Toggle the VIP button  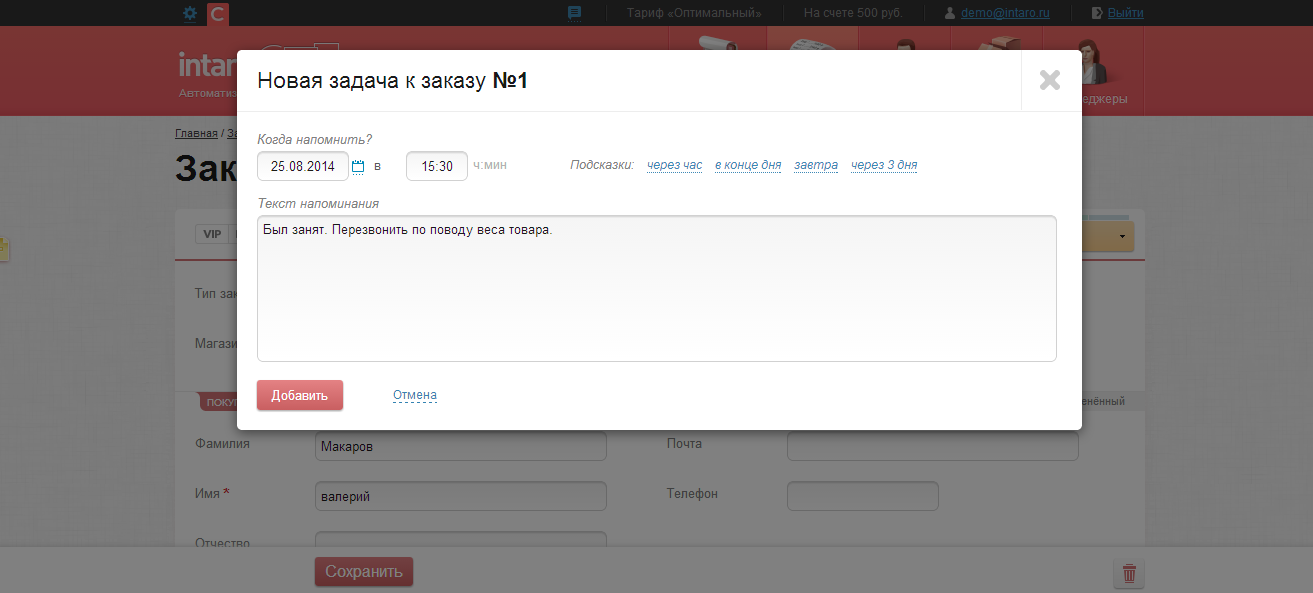point(212,234)
